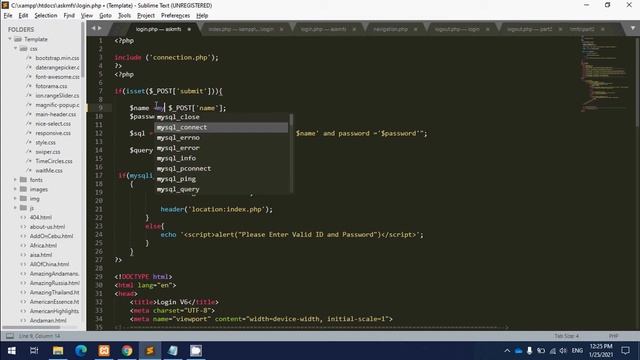640x360 pixels.
Task: Change PHP syntax in status bar
Action: point(613,336)
